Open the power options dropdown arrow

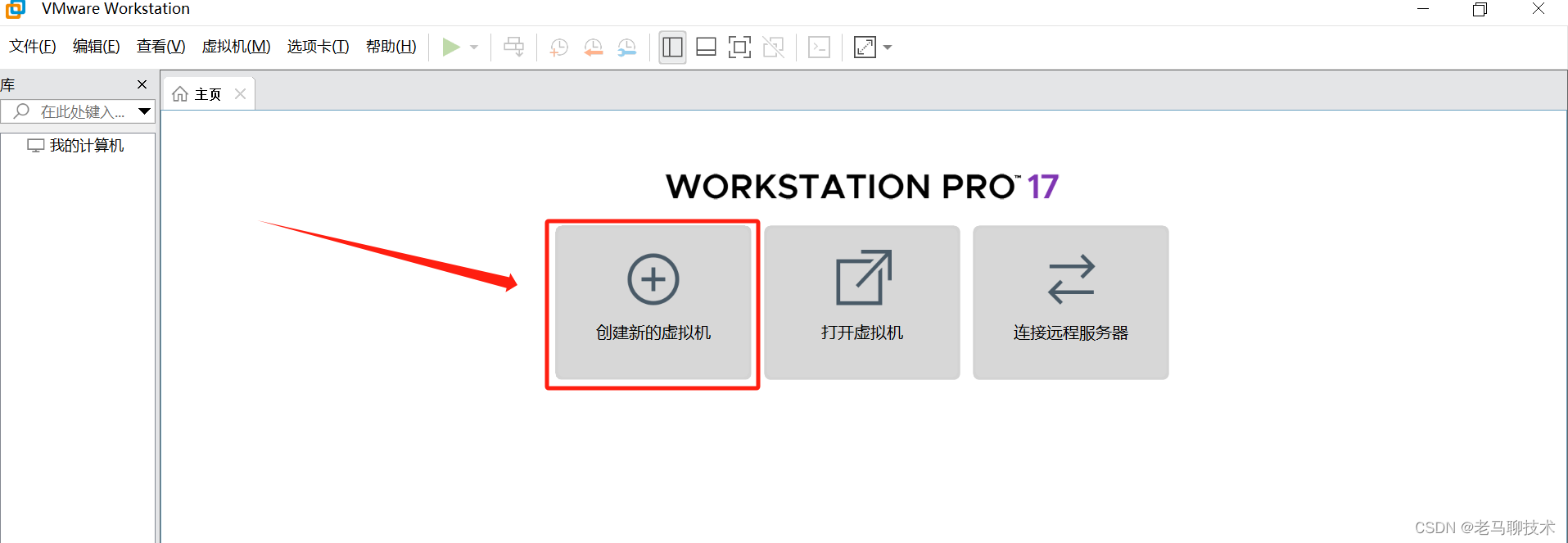click(x=474, y=48)
